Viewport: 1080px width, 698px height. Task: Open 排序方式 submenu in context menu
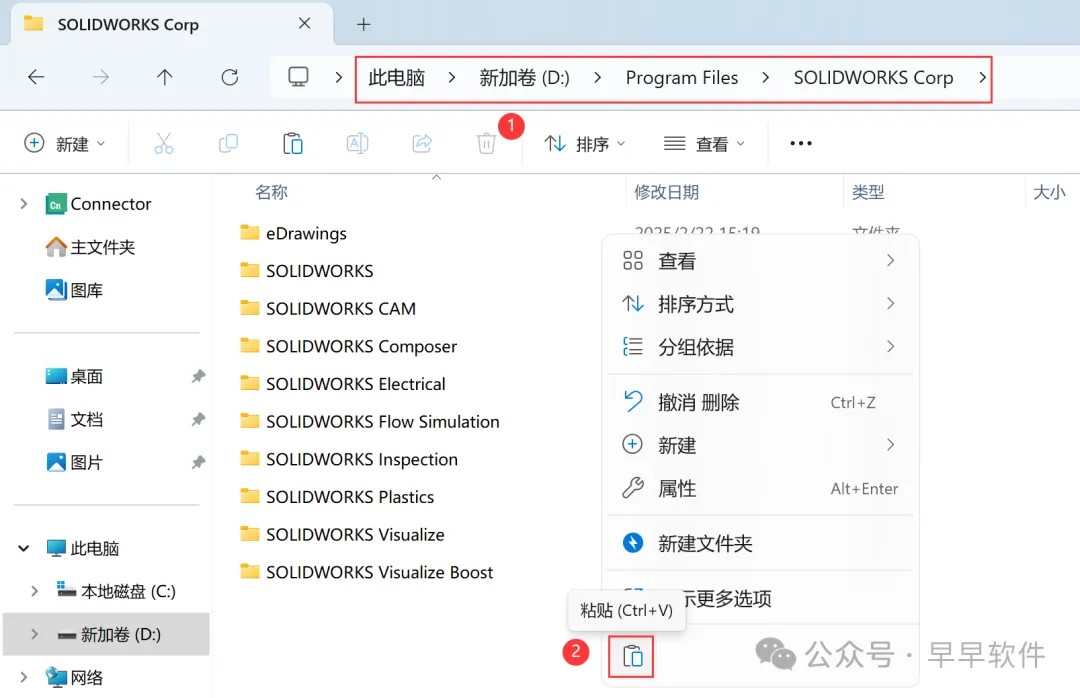click(x=760, y=304)
